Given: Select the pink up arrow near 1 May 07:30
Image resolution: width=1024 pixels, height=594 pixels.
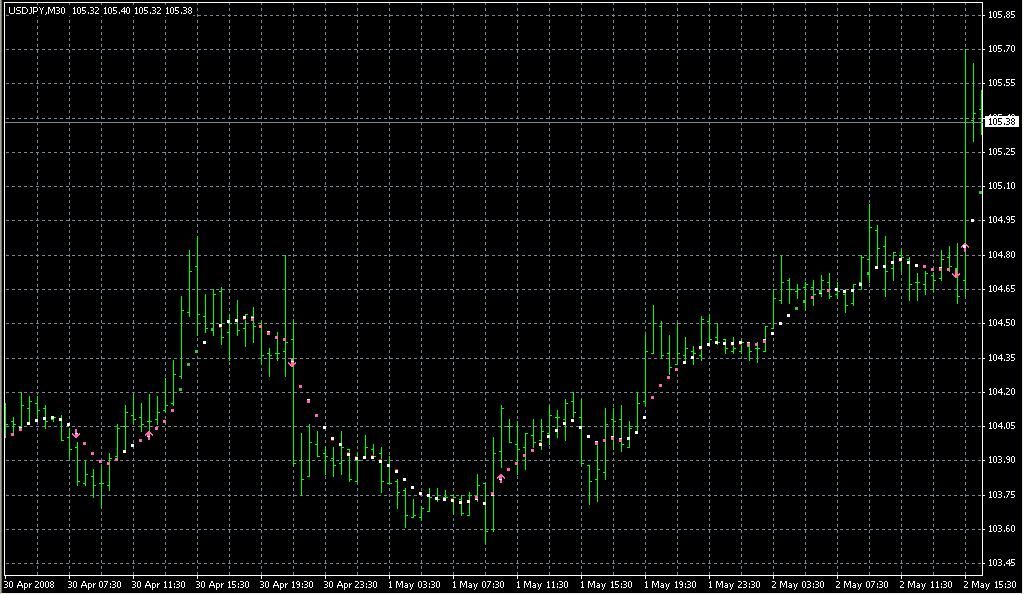Looking at the screenshot, I should [x=501, y=478].
